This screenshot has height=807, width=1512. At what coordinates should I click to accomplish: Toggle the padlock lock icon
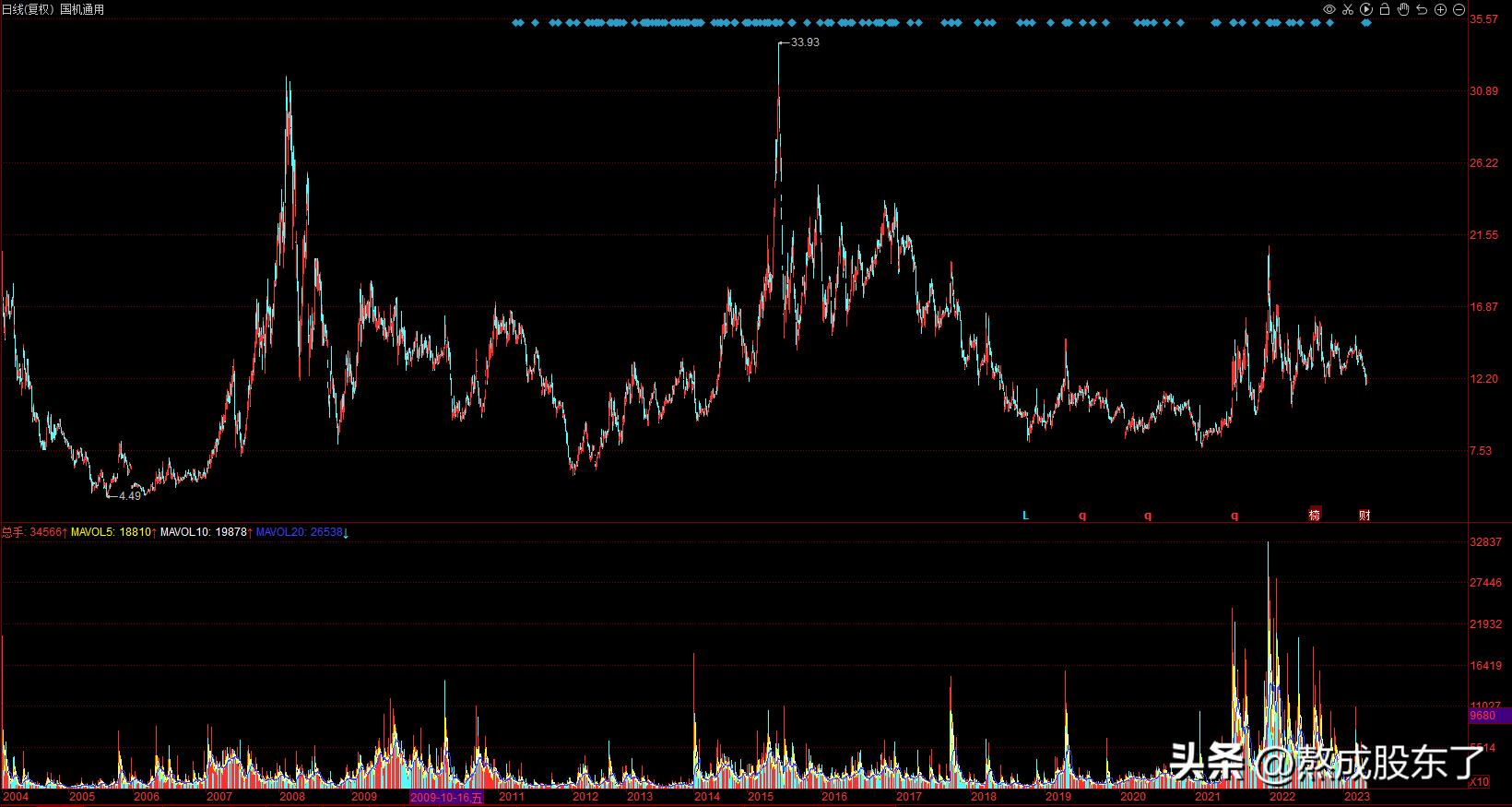(1385, 9)
